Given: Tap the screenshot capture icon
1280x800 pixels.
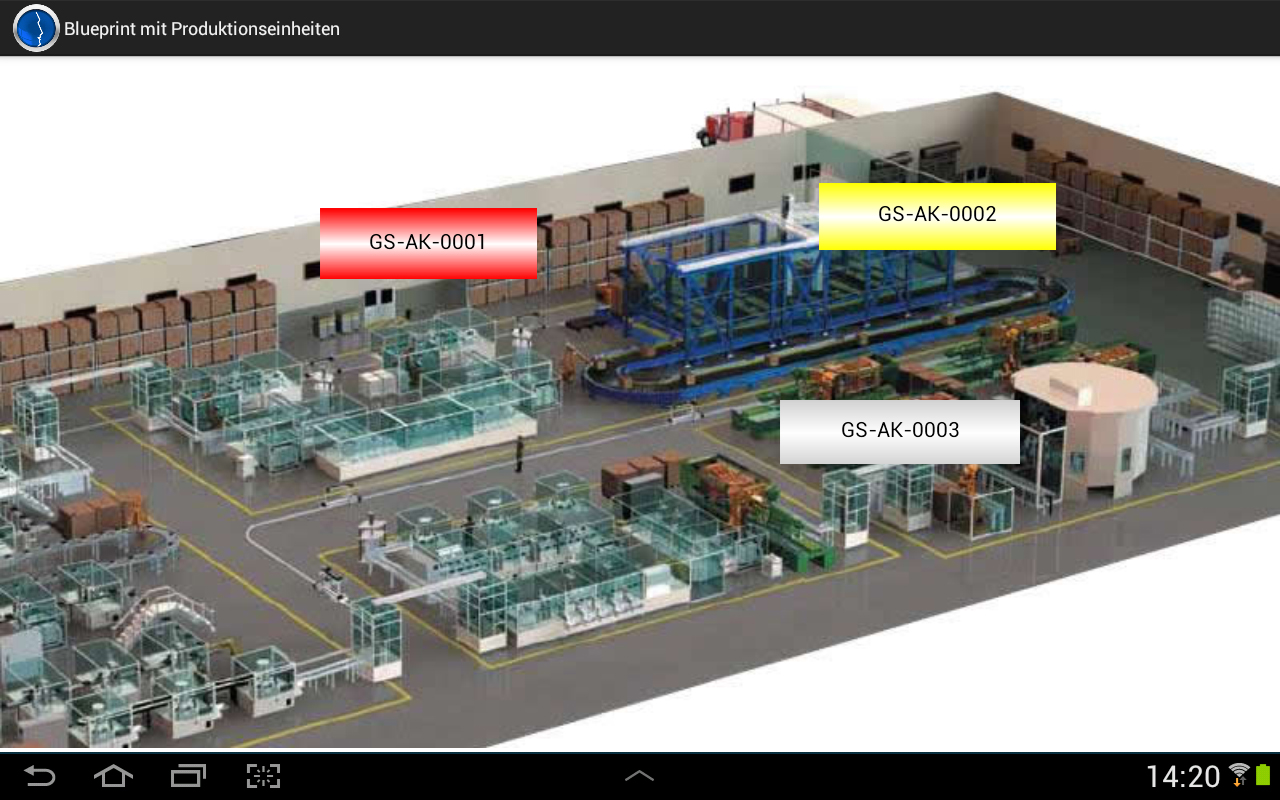Looking at the screenshot, I should 264,776.
